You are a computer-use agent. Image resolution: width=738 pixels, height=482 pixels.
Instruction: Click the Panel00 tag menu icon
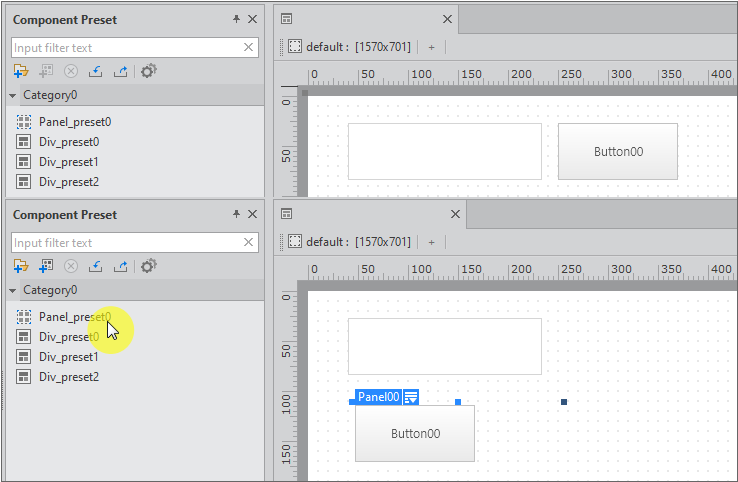tap(411, 397)
